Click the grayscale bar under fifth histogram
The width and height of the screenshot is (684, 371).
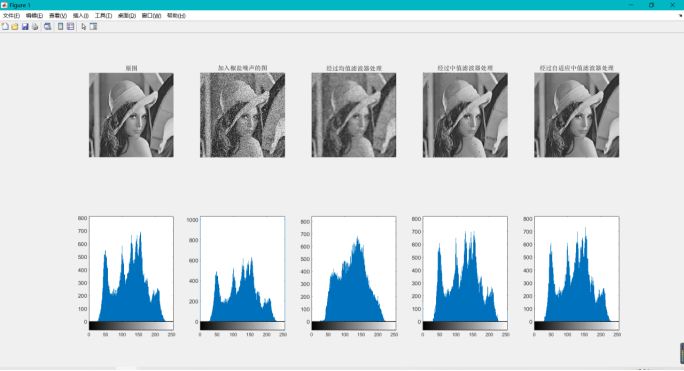[x=577, y=326]
